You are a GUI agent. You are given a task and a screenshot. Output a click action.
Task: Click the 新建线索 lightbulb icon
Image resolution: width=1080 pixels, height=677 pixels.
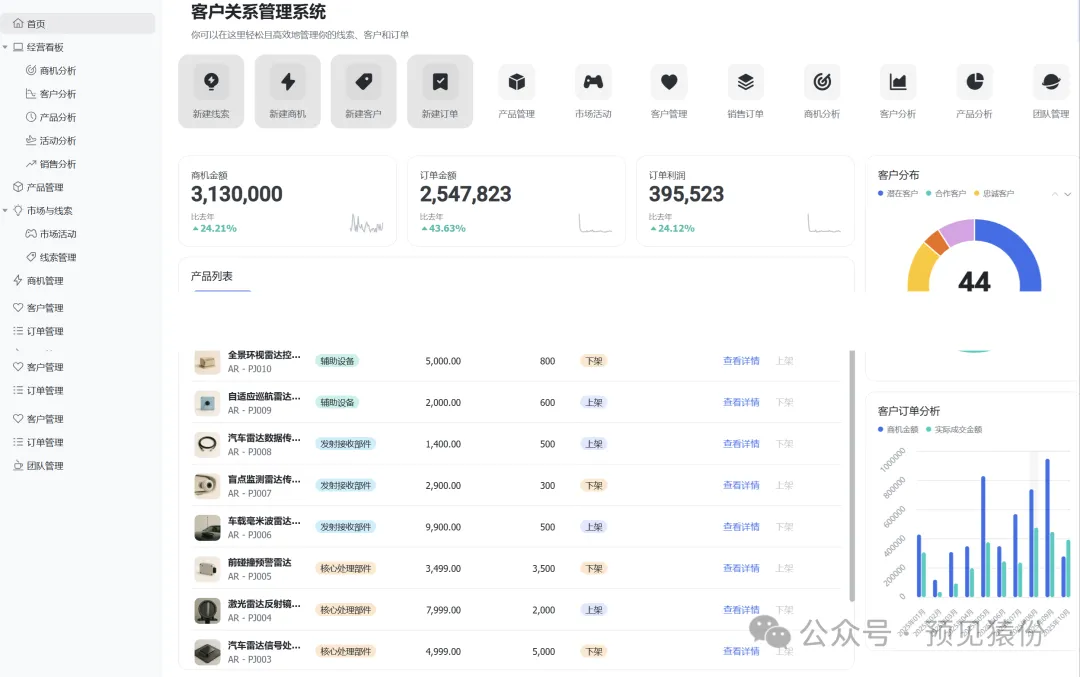(x=211, y=82)
